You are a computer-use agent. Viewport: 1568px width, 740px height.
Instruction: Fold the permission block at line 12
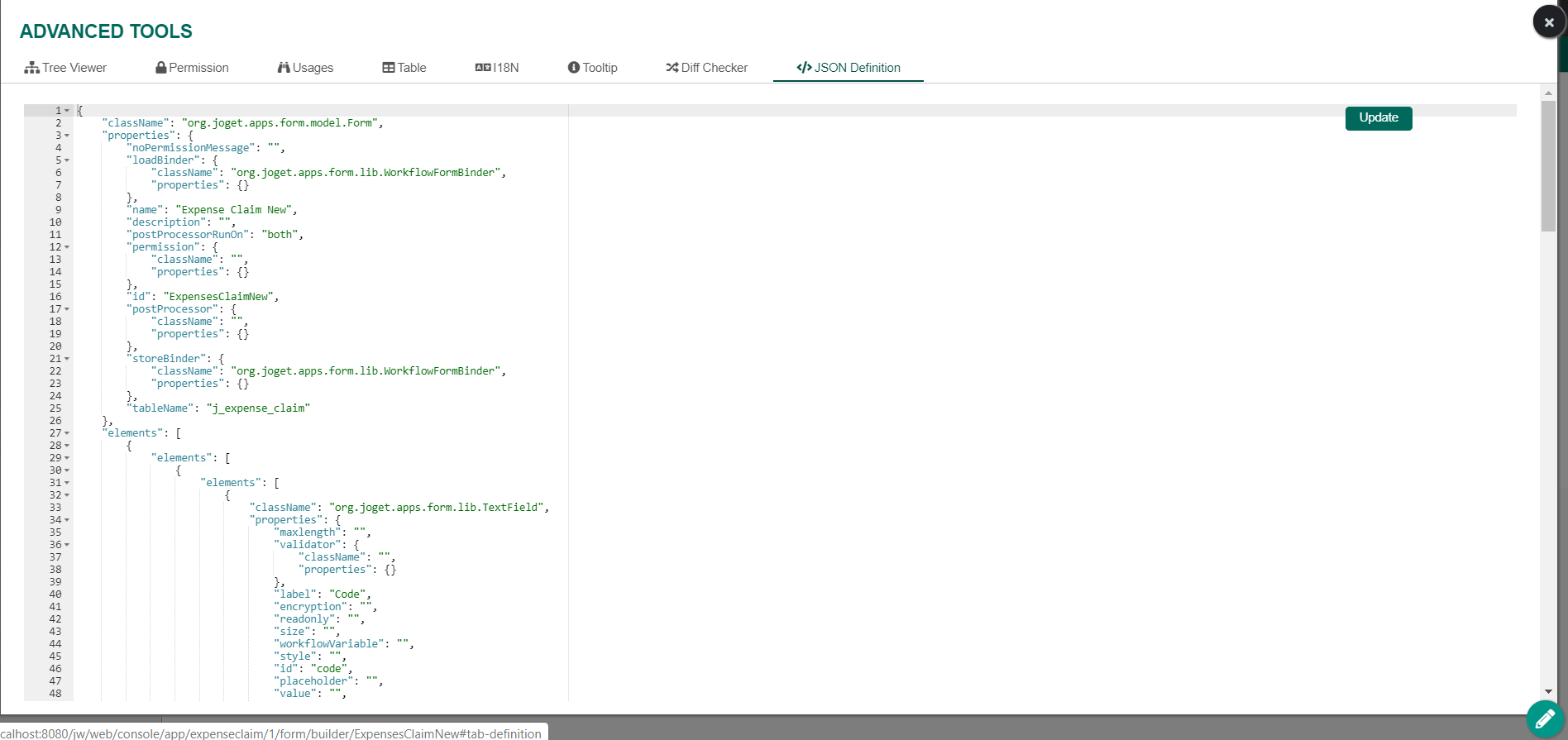tap(67, 247)
